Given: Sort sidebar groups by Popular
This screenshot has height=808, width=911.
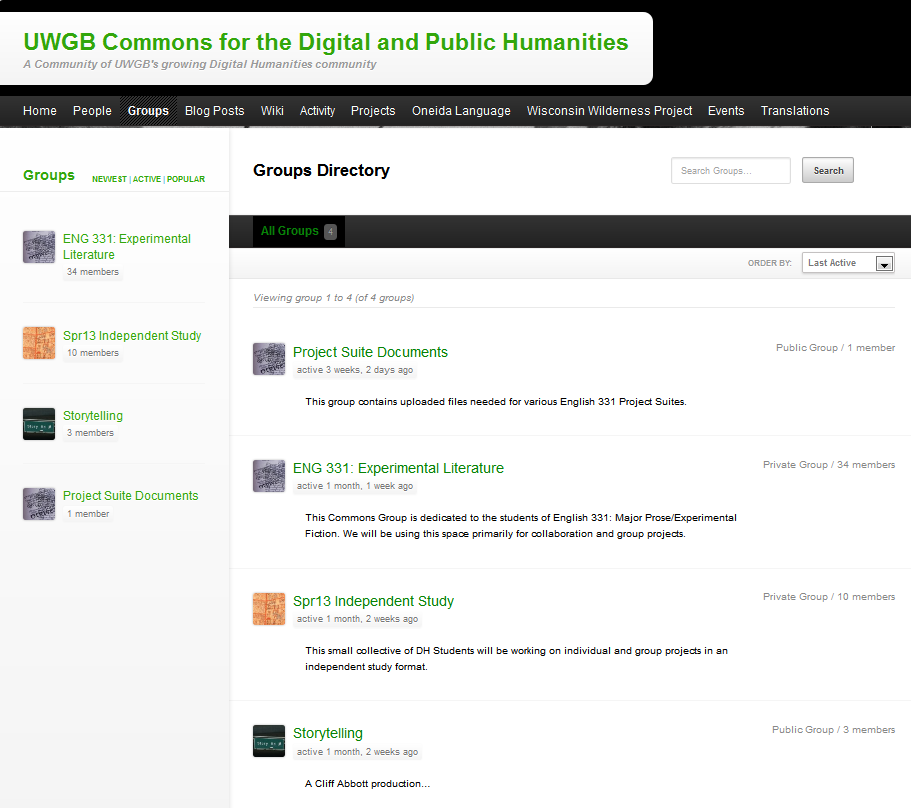Looking at the screenshot, I should [x=186, y=179].
